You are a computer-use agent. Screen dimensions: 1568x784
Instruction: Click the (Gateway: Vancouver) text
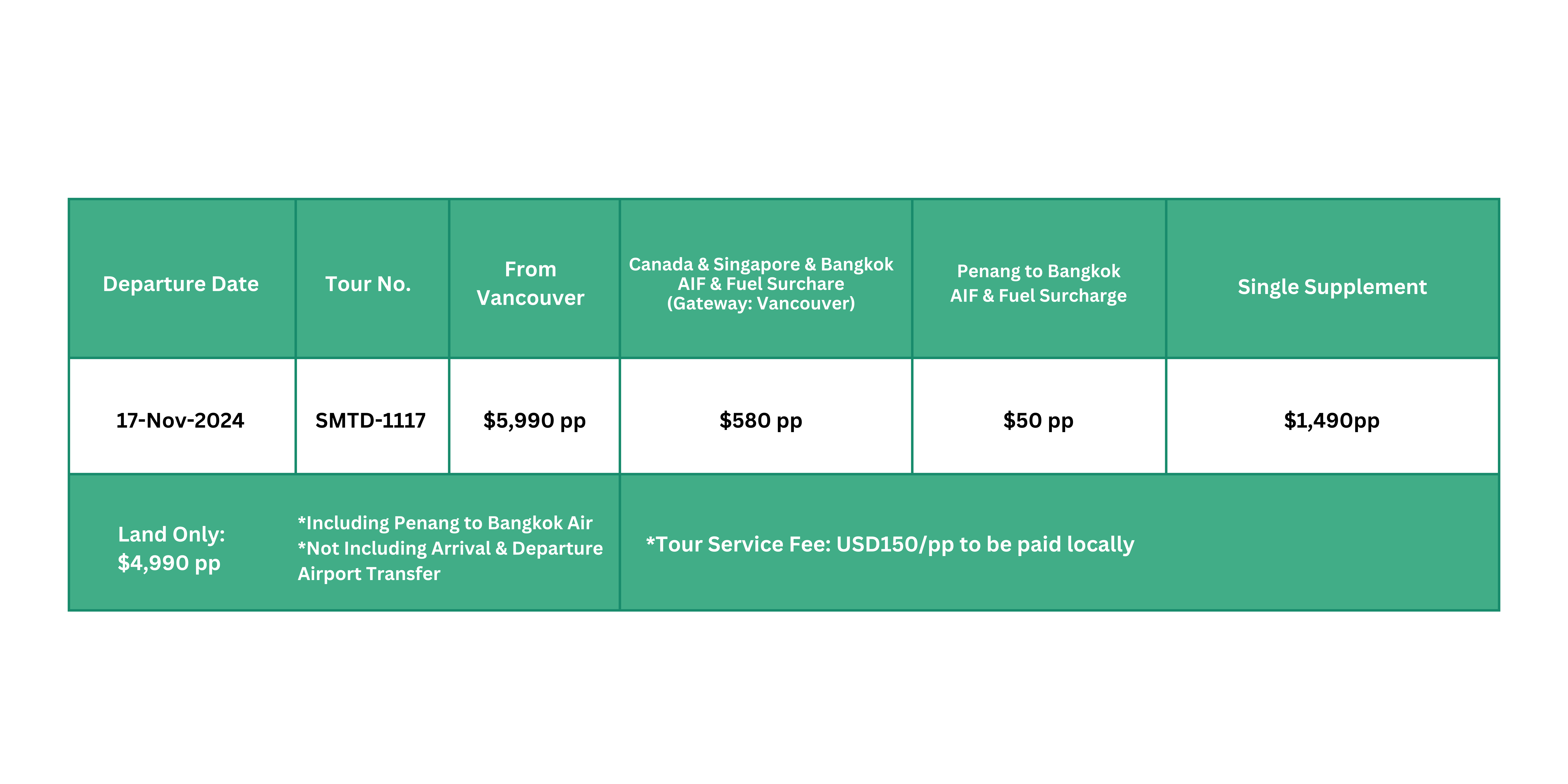(x=761, y=303)
